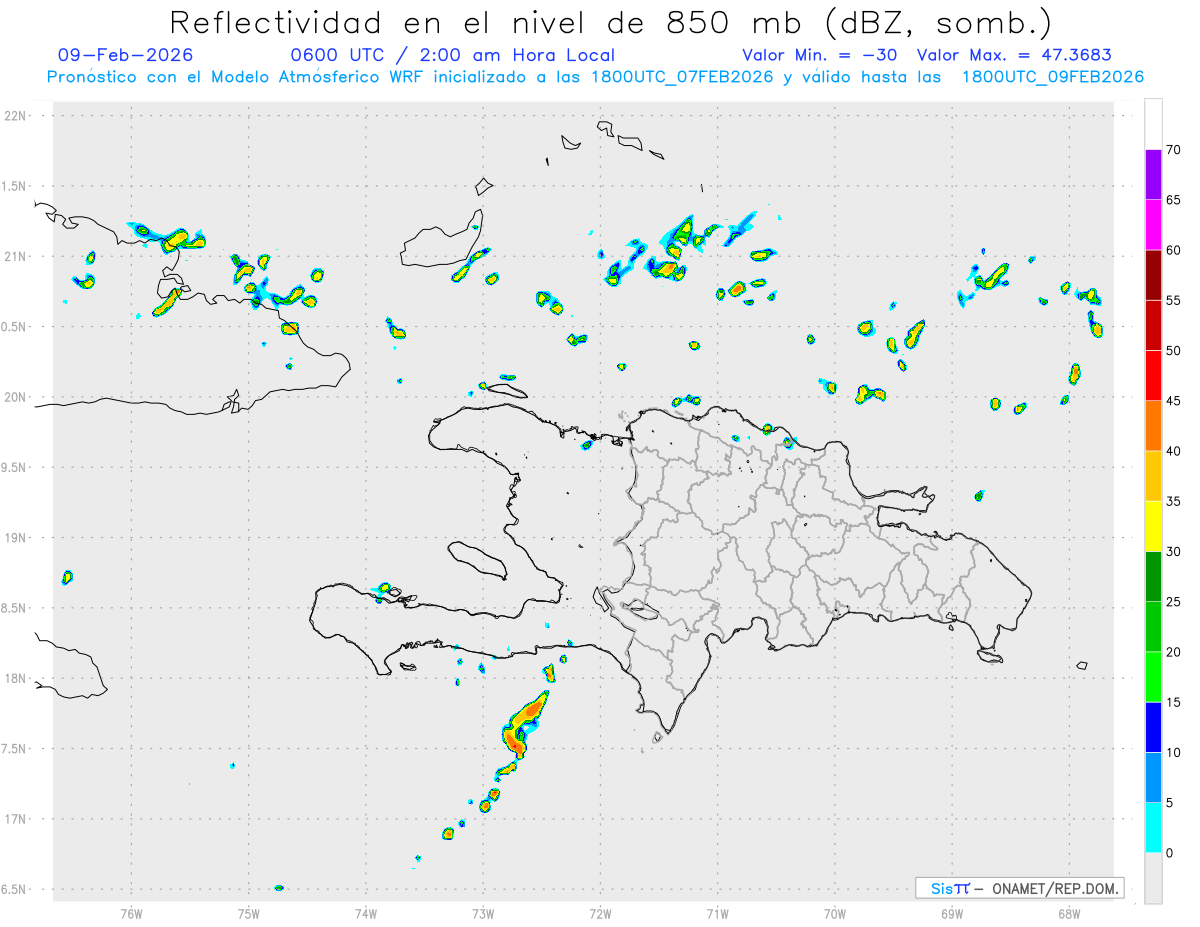Click the light blue 5–10 dBZ colorbar segment

click(1153, 778)
